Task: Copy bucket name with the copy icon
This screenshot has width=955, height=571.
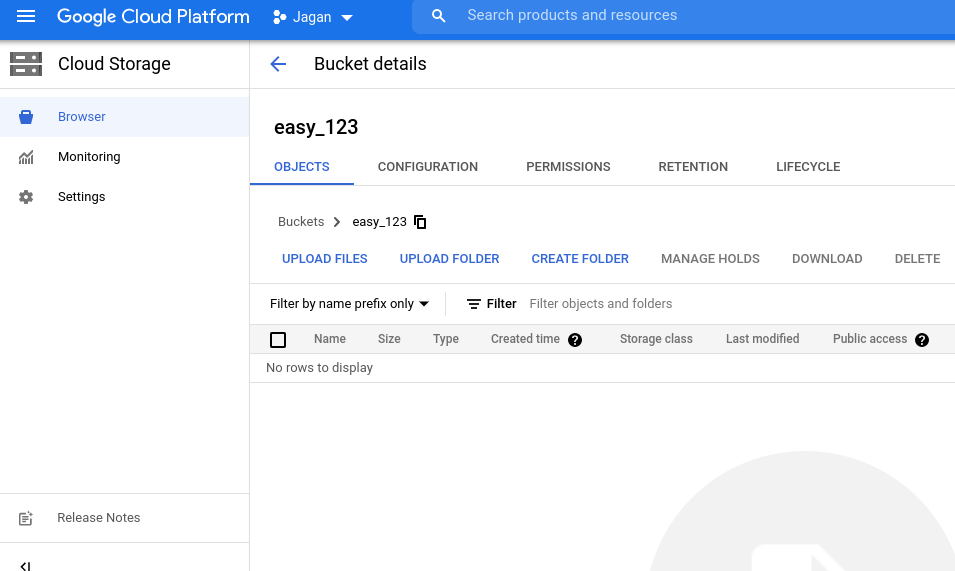Action: 420,222
